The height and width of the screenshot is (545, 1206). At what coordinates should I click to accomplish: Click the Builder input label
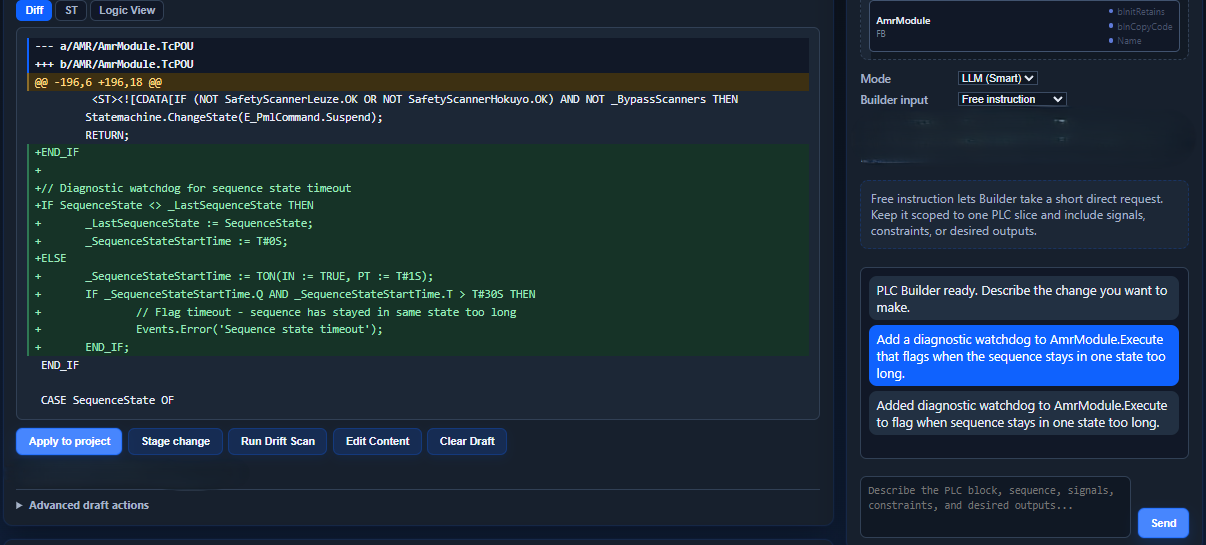point(894,100)
